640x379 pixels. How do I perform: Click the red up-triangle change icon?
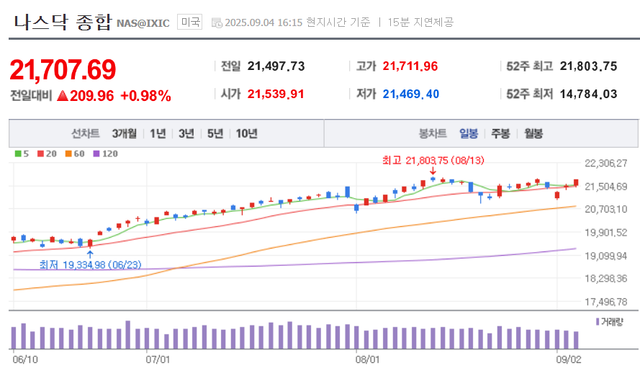click(x=62, y=96)
